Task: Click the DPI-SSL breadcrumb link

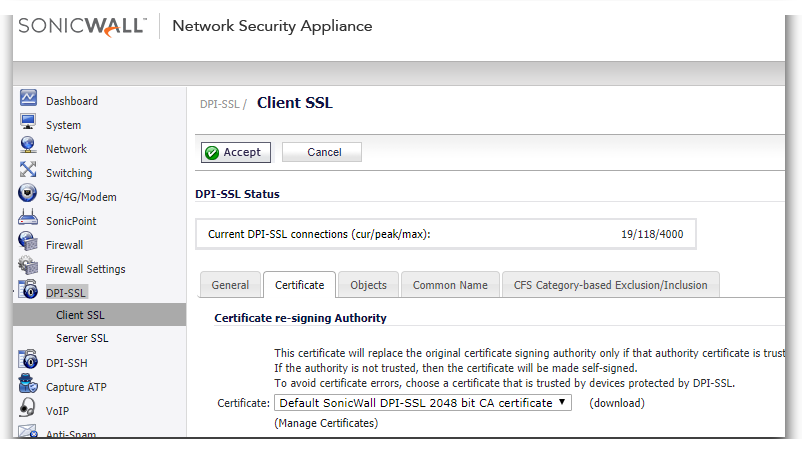Action: [219, 104]
